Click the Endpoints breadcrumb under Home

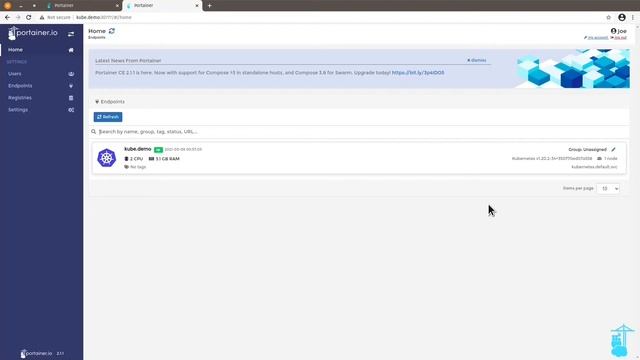pyautogui.click(x=97, y=38)
